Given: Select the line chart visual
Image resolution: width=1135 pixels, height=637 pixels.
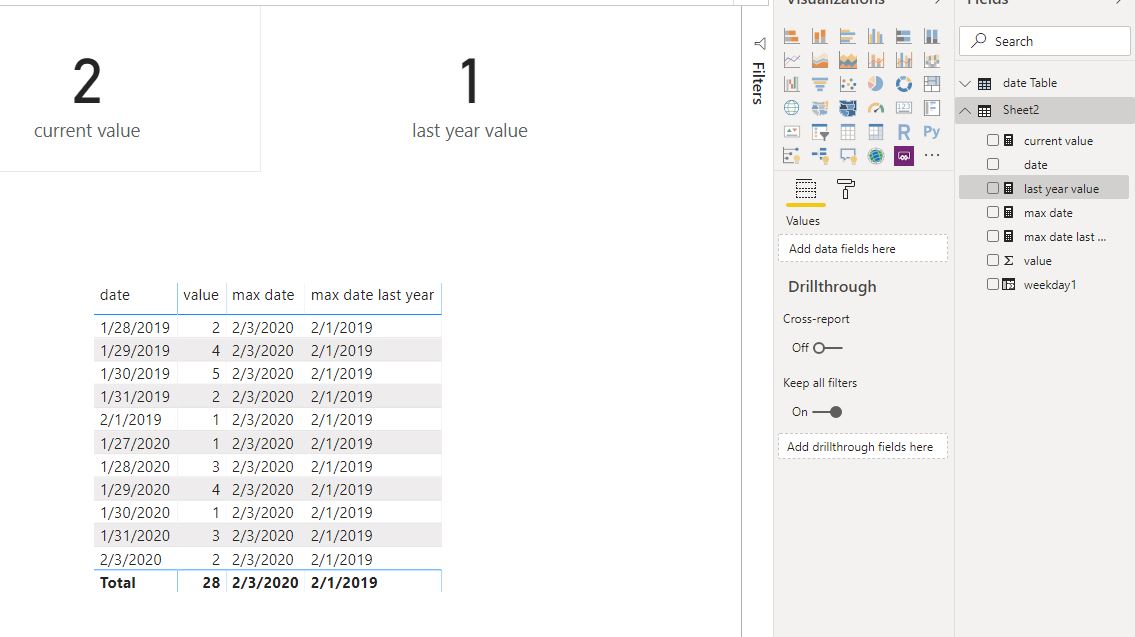Looking at the screenshot, I should 791,60.
